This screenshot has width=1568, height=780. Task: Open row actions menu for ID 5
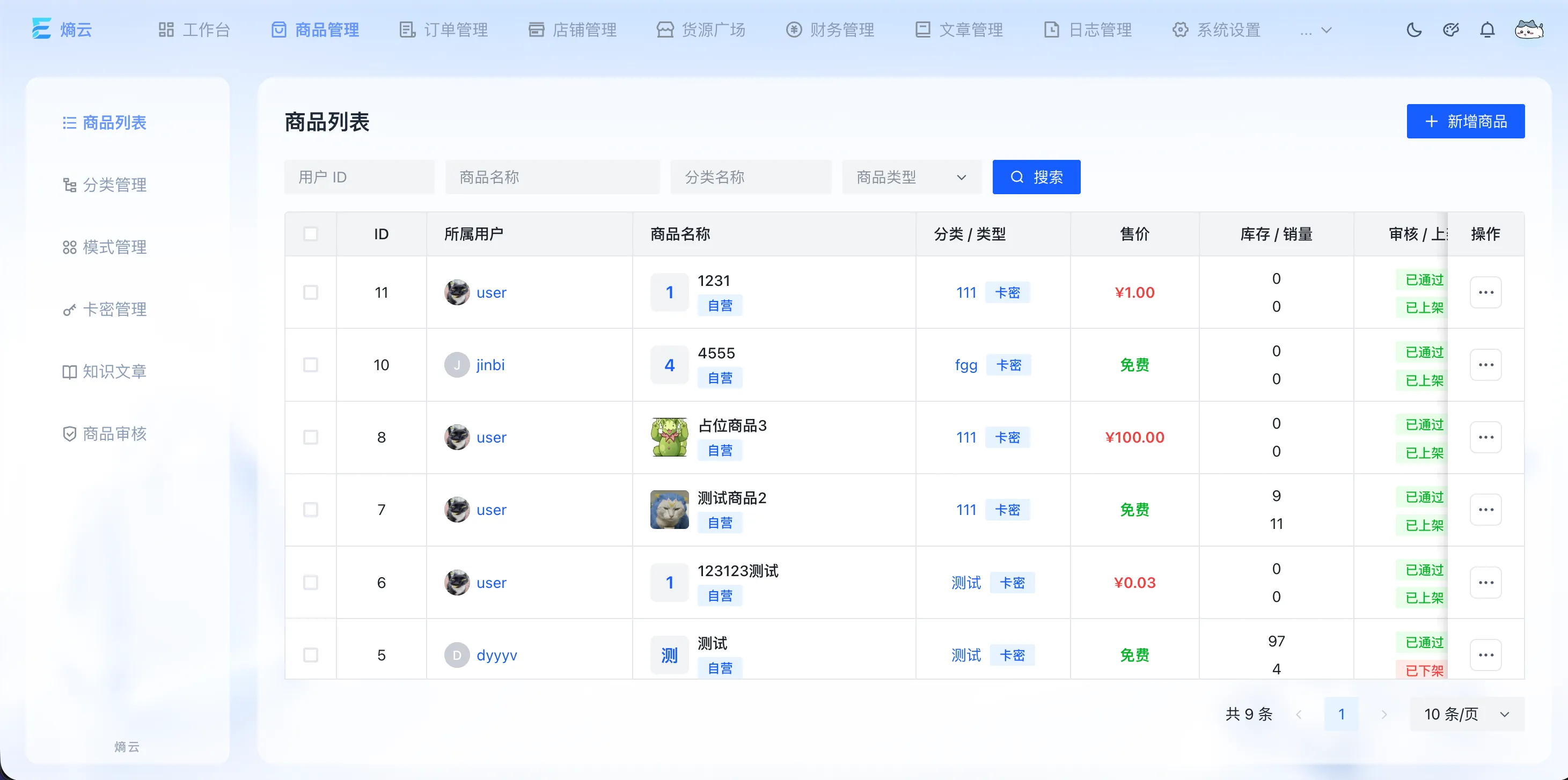coord(1485,654)
